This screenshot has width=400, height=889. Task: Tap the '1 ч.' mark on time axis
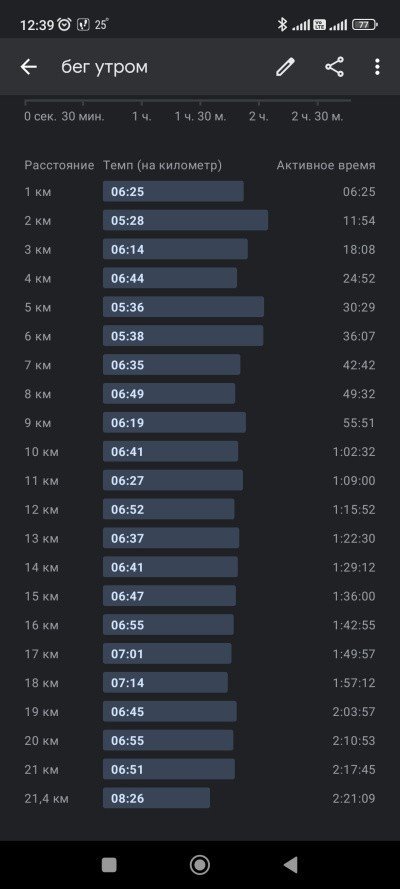pyautogui.click(x=142, y=117)
